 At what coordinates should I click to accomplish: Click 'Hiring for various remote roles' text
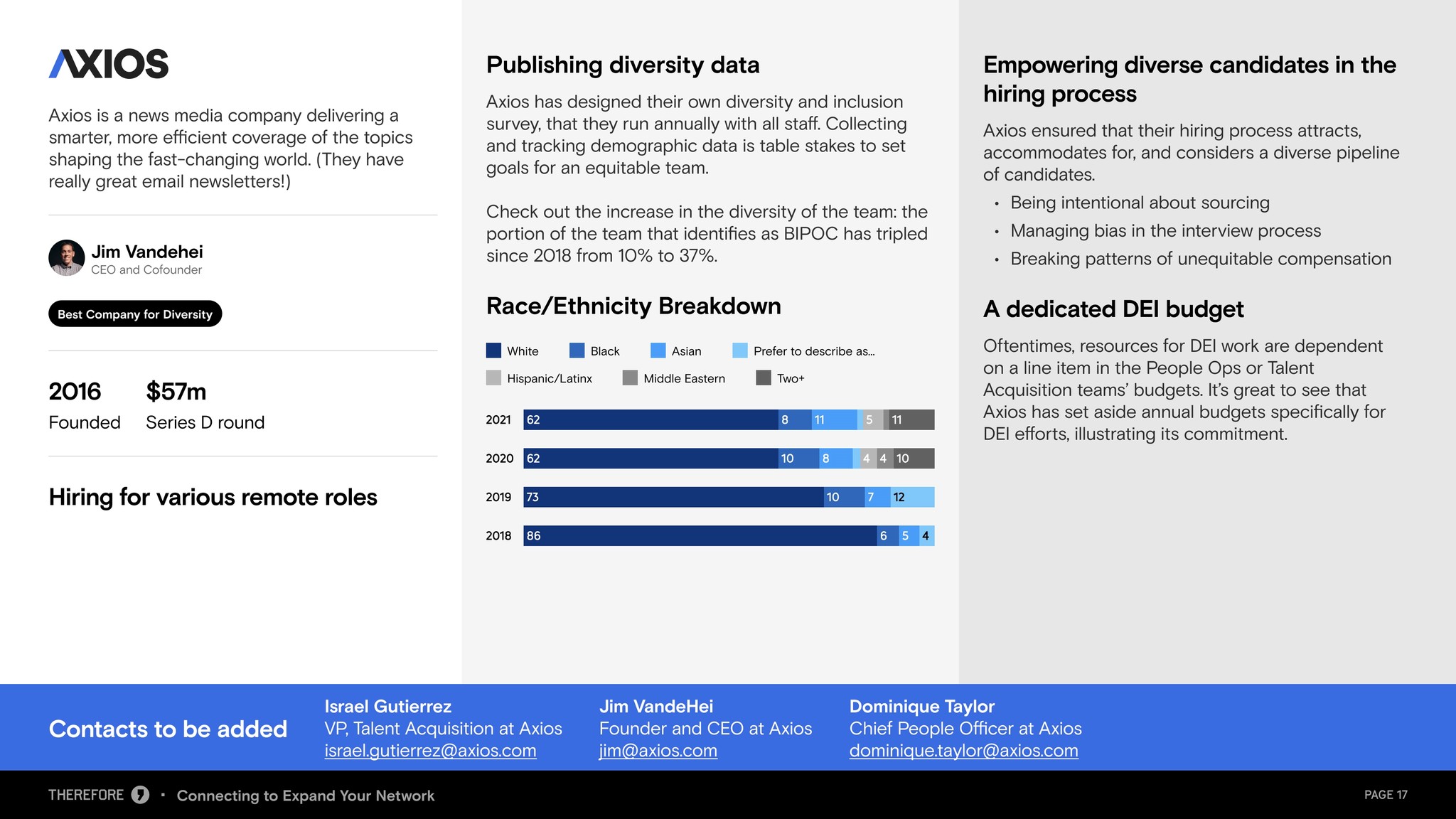[213, 497]
